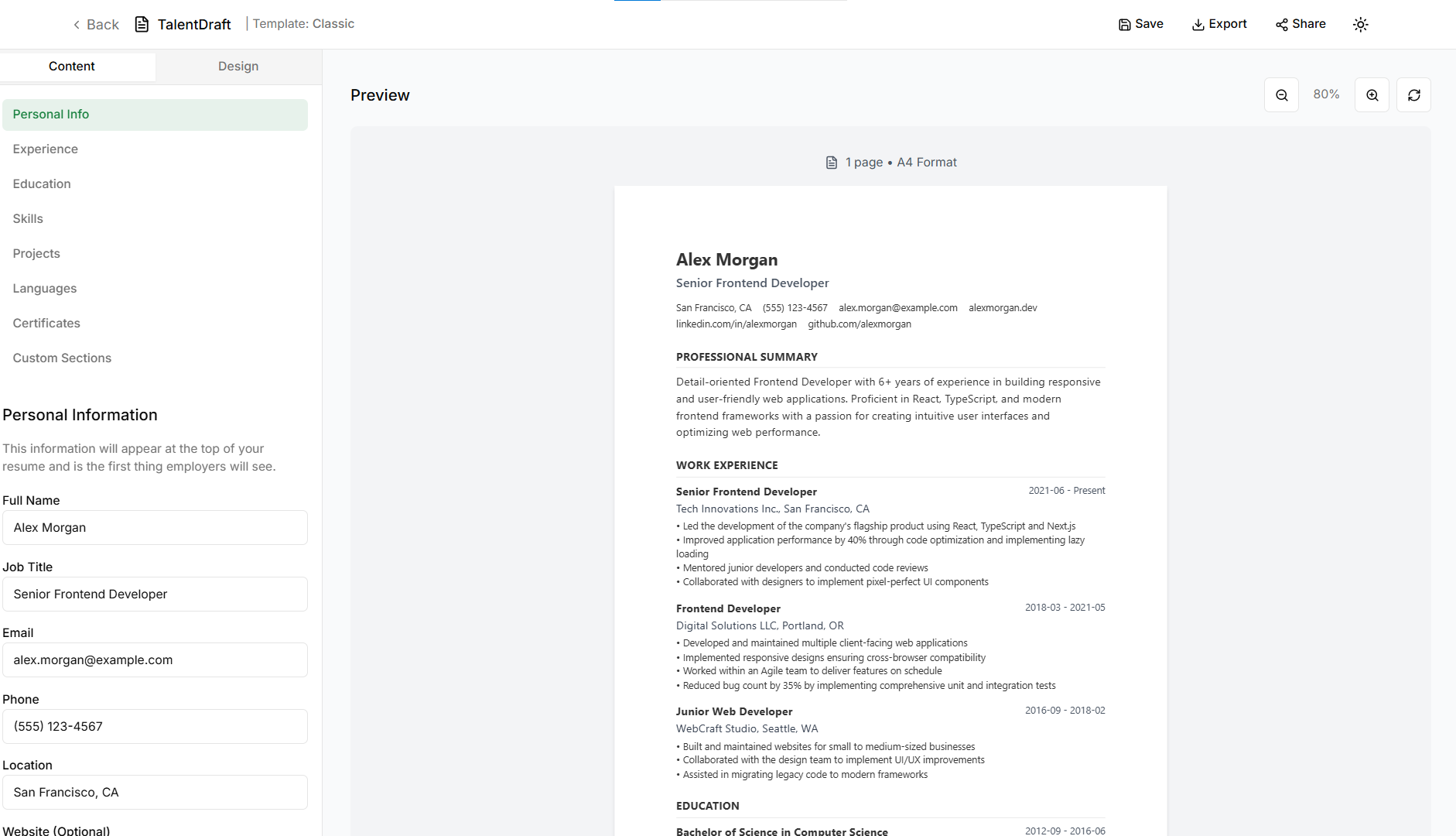Click the TalentDraft document logo icon
1456x836 pixels.
[142, 25]
